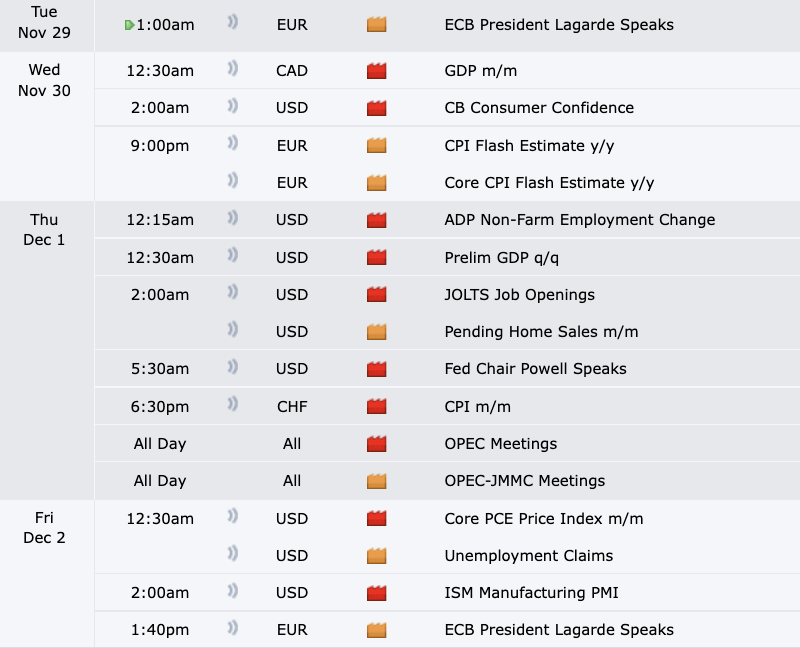Click the 1:40pm time on Friday's Lagarde row

[x=160, y=630]
